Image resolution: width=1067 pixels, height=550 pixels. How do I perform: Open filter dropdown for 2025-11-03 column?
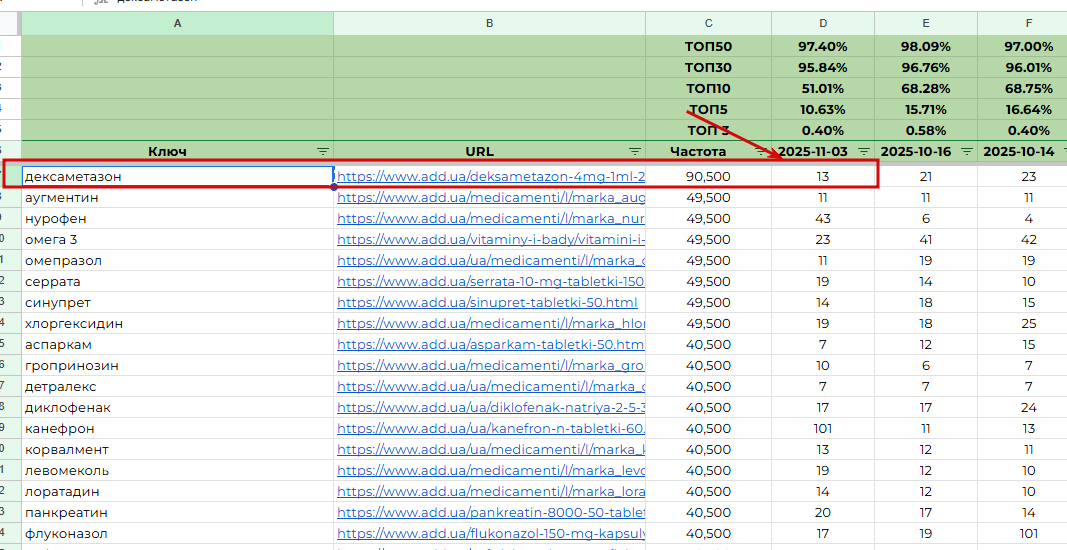pyautogui.click(x=864, y=152)
